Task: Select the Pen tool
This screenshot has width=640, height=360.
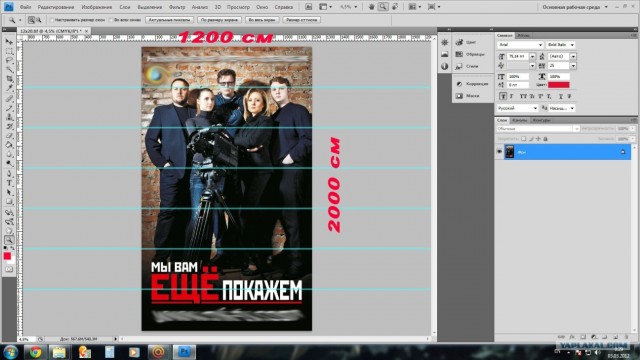Action: point(9,174)
